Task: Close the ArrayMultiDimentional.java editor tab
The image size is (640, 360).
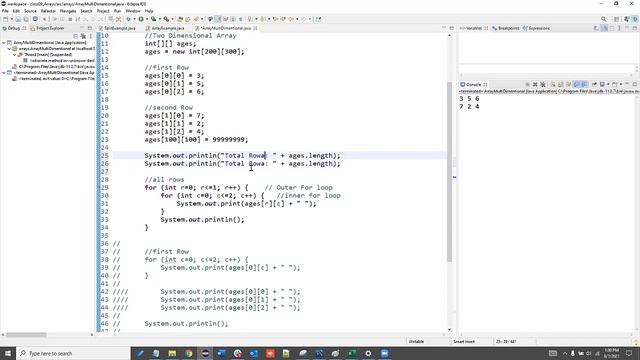Action: pyautogui.click(x=255, y=28)
